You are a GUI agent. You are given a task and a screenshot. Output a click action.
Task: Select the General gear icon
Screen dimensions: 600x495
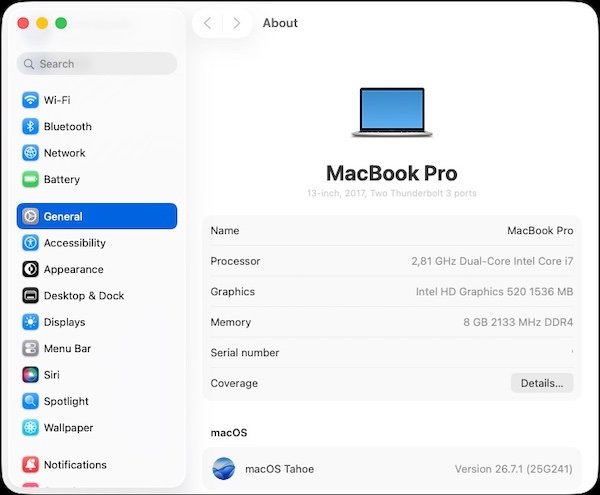(30, 217)
